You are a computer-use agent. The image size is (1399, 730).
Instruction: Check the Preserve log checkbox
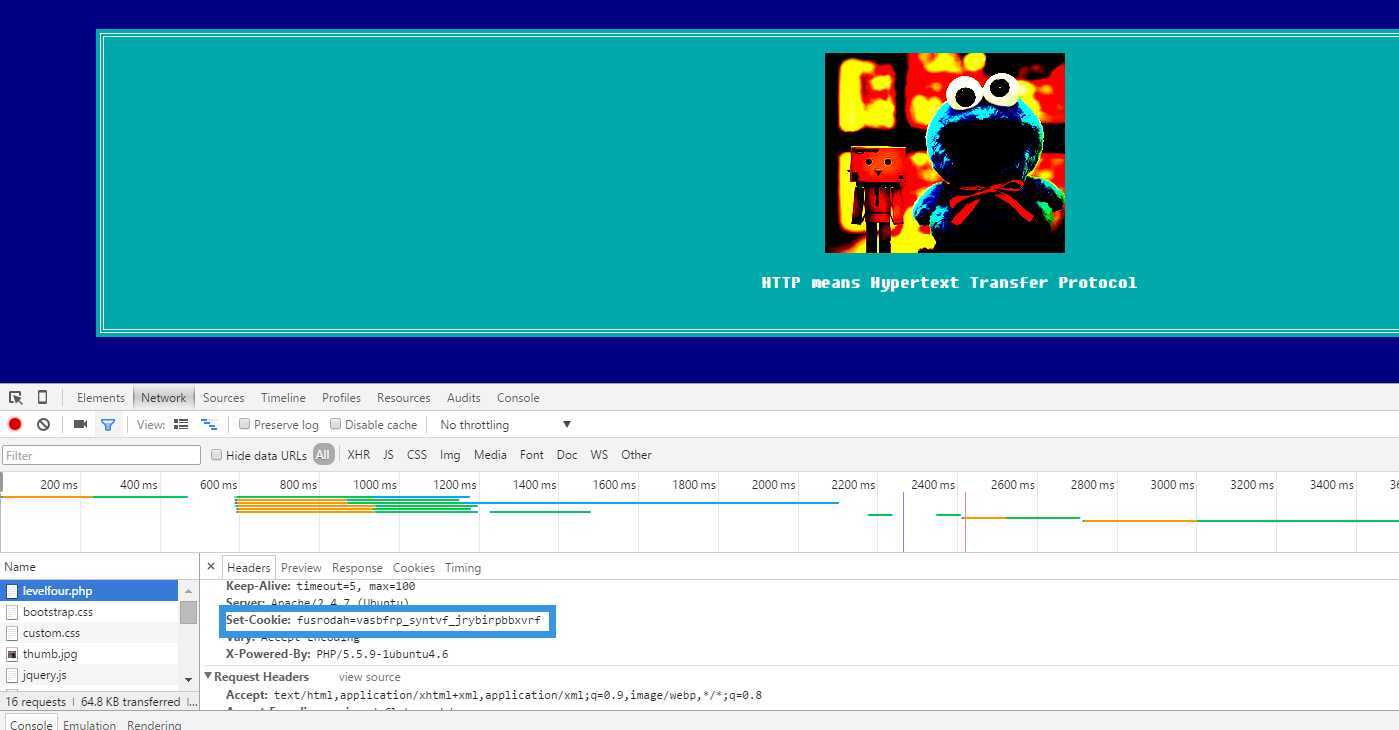(x=244, y=424)
